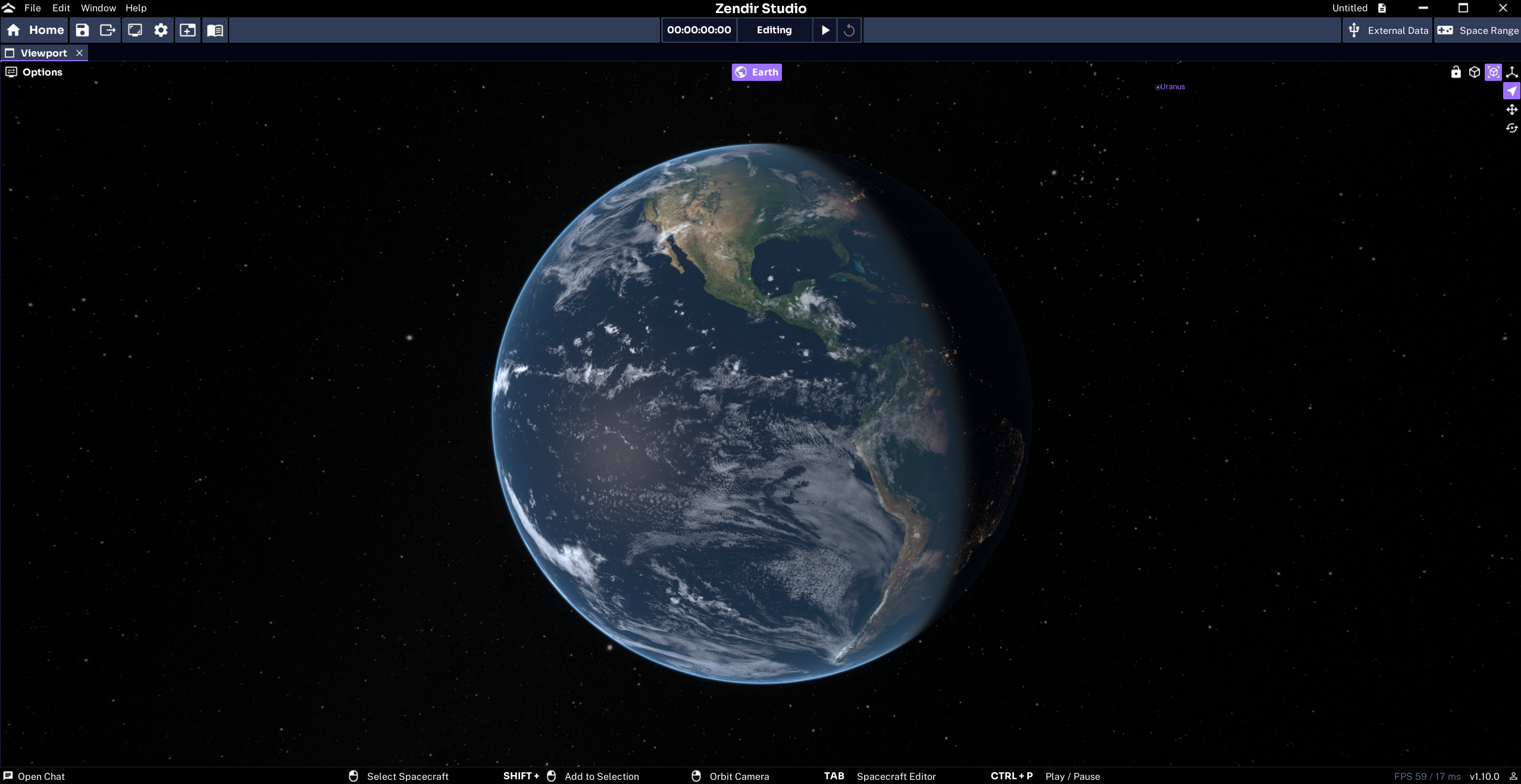Click the 00:00:00:00 simulation time field

pyautogui.click(x=699, y=30)
